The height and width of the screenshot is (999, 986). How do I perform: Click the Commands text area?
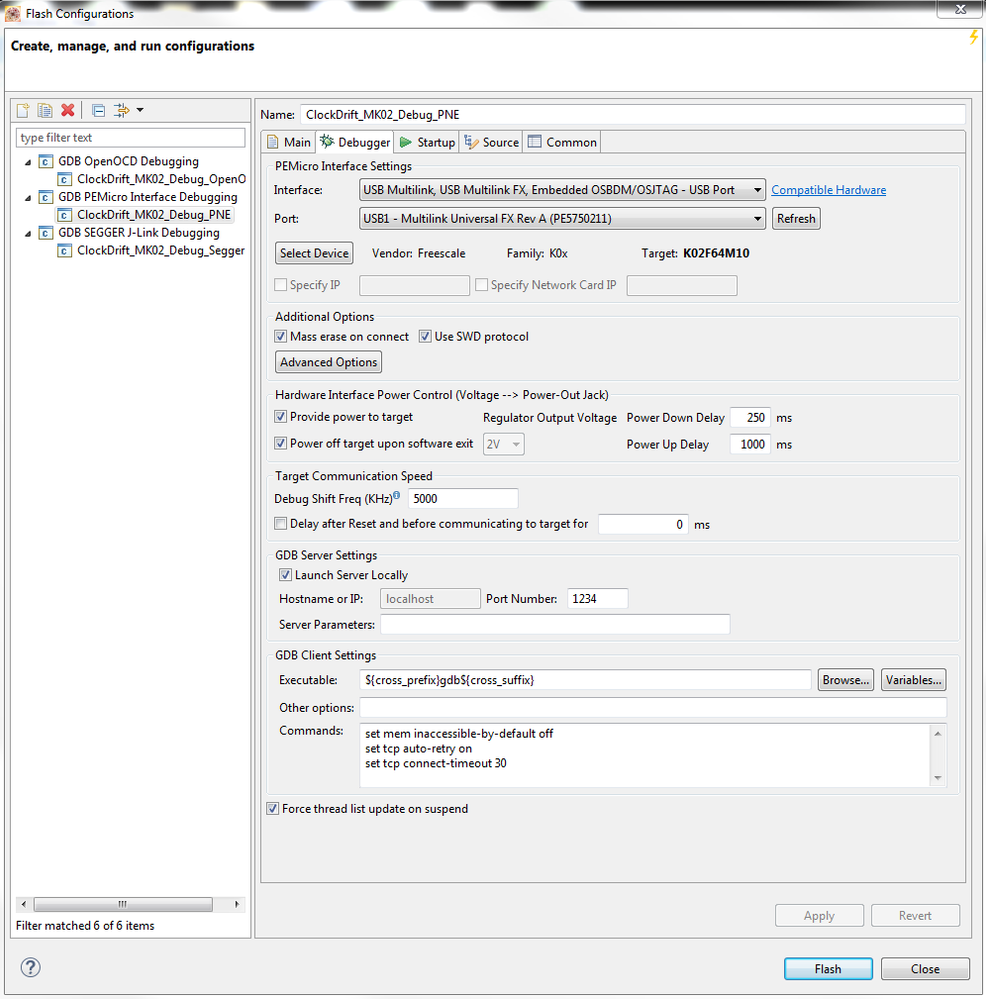pyautogui.click(x=646, y=755)
